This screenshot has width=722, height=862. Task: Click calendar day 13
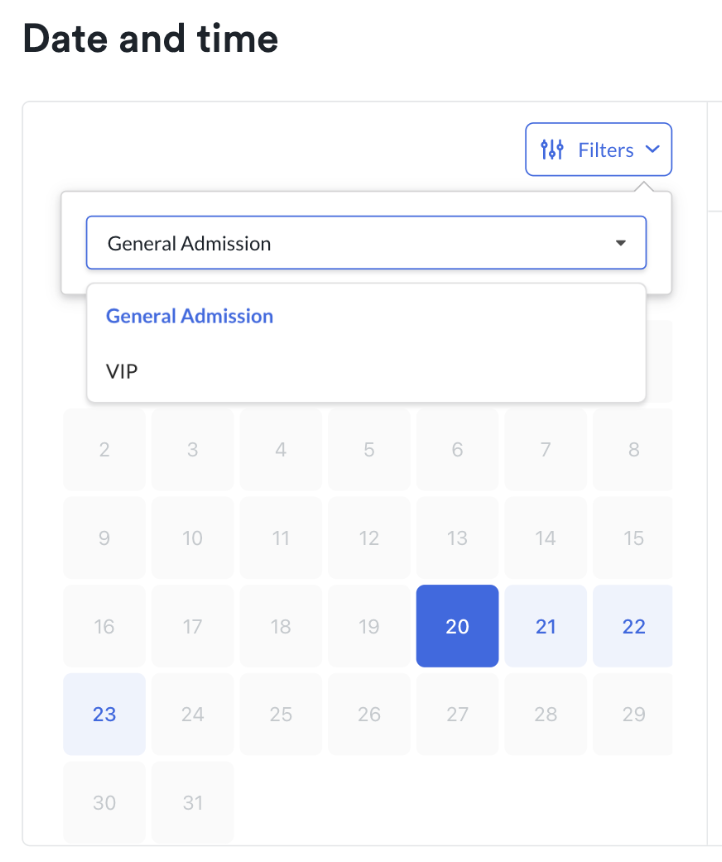tap(458, 538)
